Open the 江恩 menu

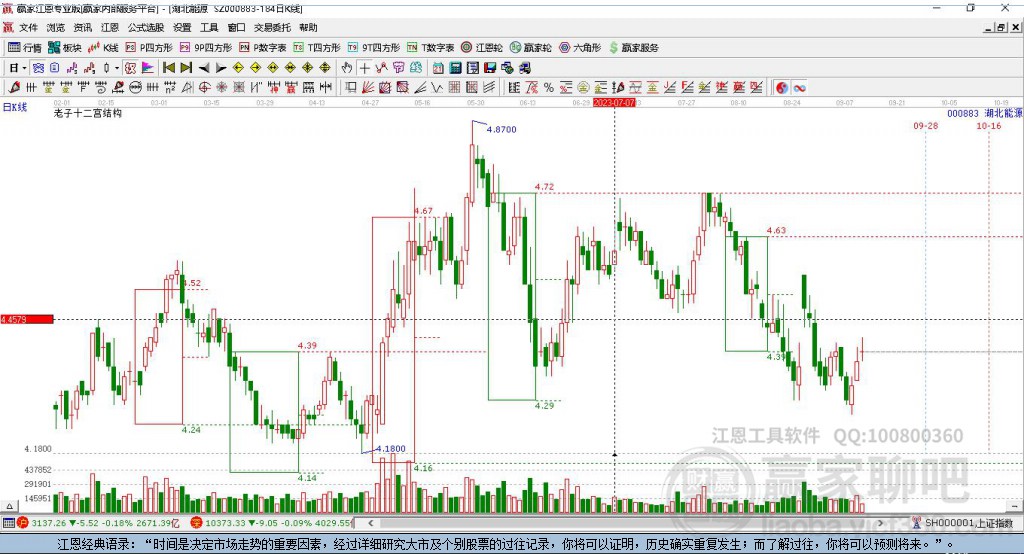click(x=110, y=27)
